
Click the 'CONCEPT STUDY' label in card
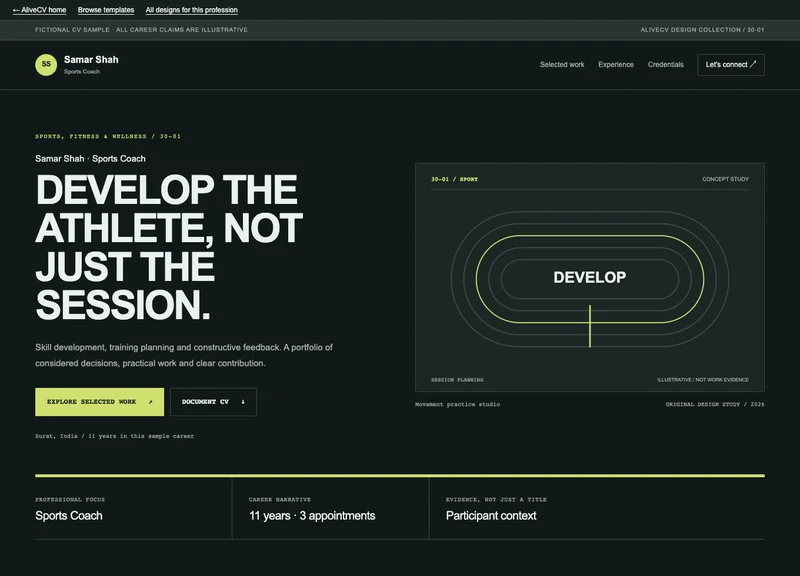point(726,179)
